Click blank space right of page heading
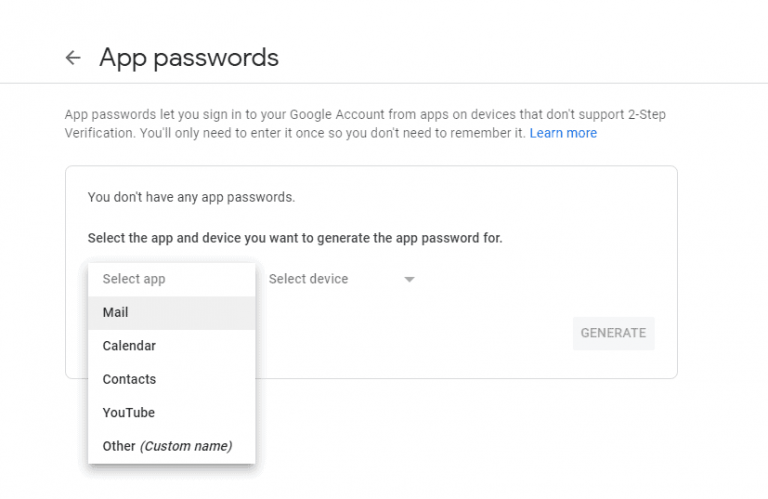Image resolution: width=768 pixels, height=499 pixels. (x=520, y=58)
